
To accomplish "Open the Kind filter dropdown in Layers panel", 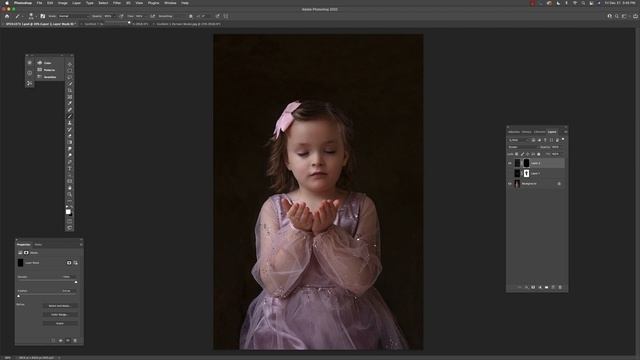I will click(x=519, y=140).
